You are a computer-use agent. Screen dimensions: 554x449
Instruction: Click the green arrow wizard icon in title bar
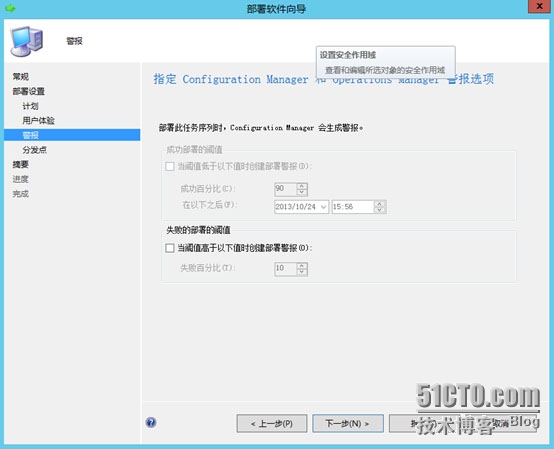(10, 8)
